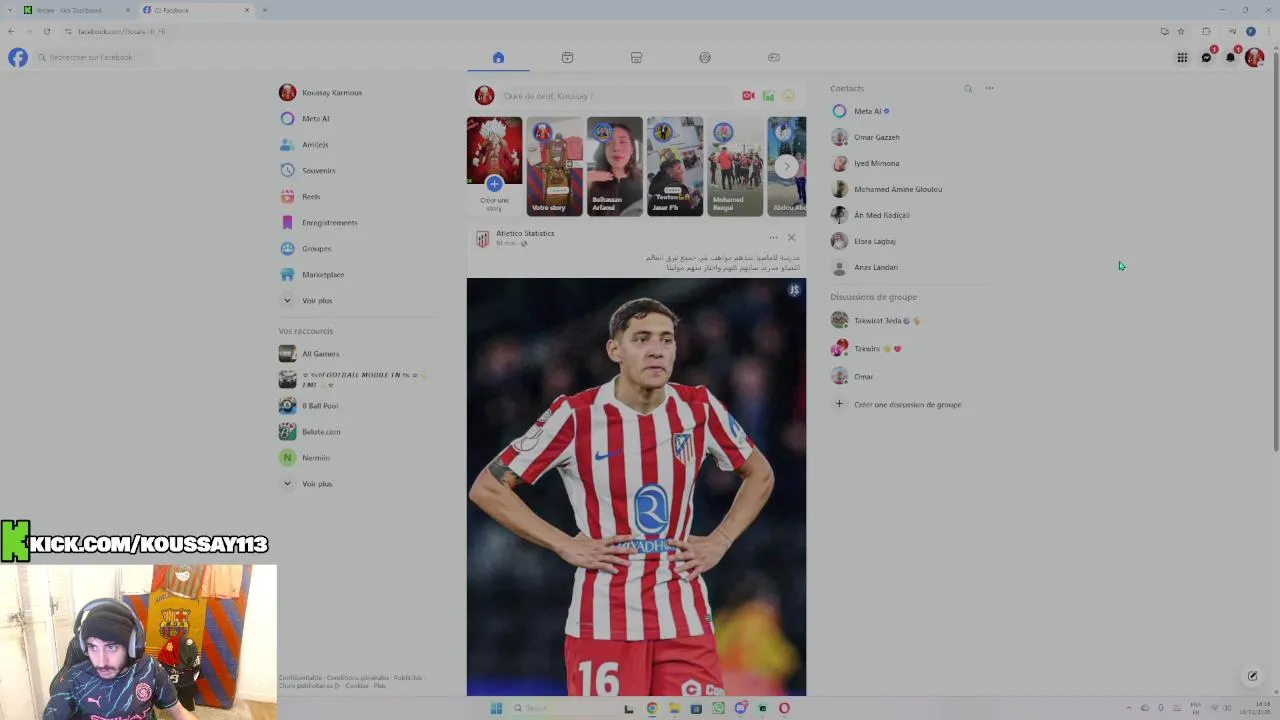This screenshot has height=720, width=1280.
Task: Click the Rechercher sur Facebook search field
Action: click(90, 57)
